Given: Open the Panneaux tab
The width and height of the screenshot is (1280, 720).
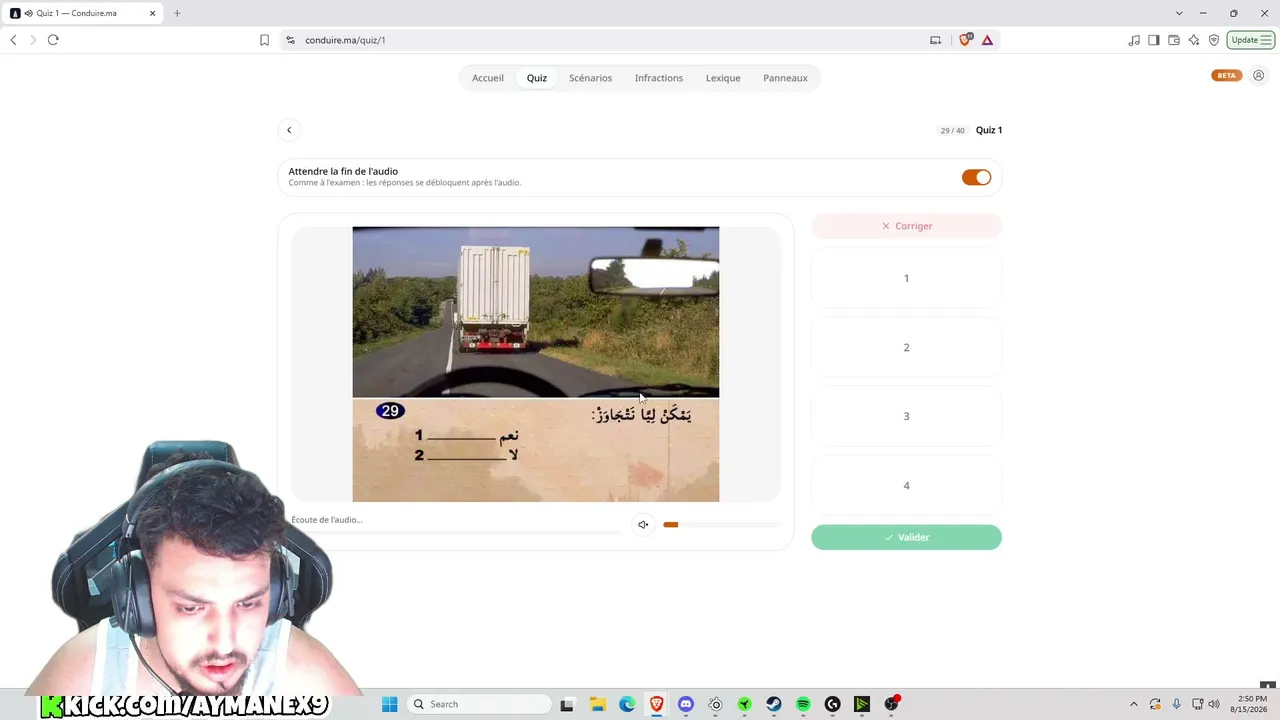Looking at the screenshot, I should (x=785, y=78).
